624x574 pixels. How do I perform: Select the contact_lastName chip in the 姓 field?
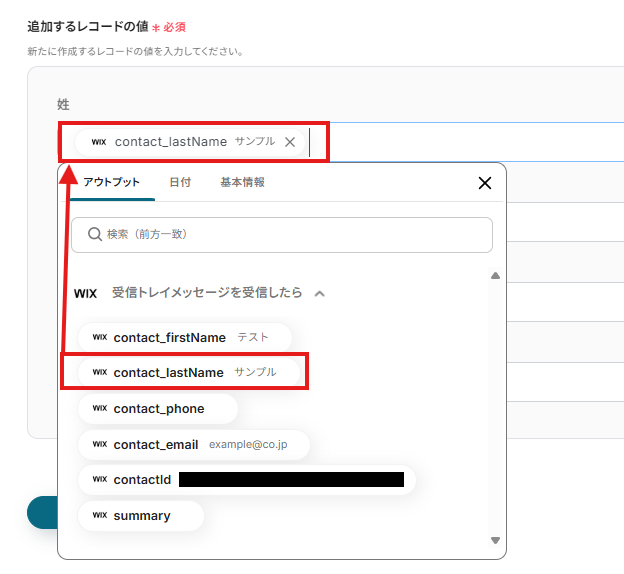point(190,142)
